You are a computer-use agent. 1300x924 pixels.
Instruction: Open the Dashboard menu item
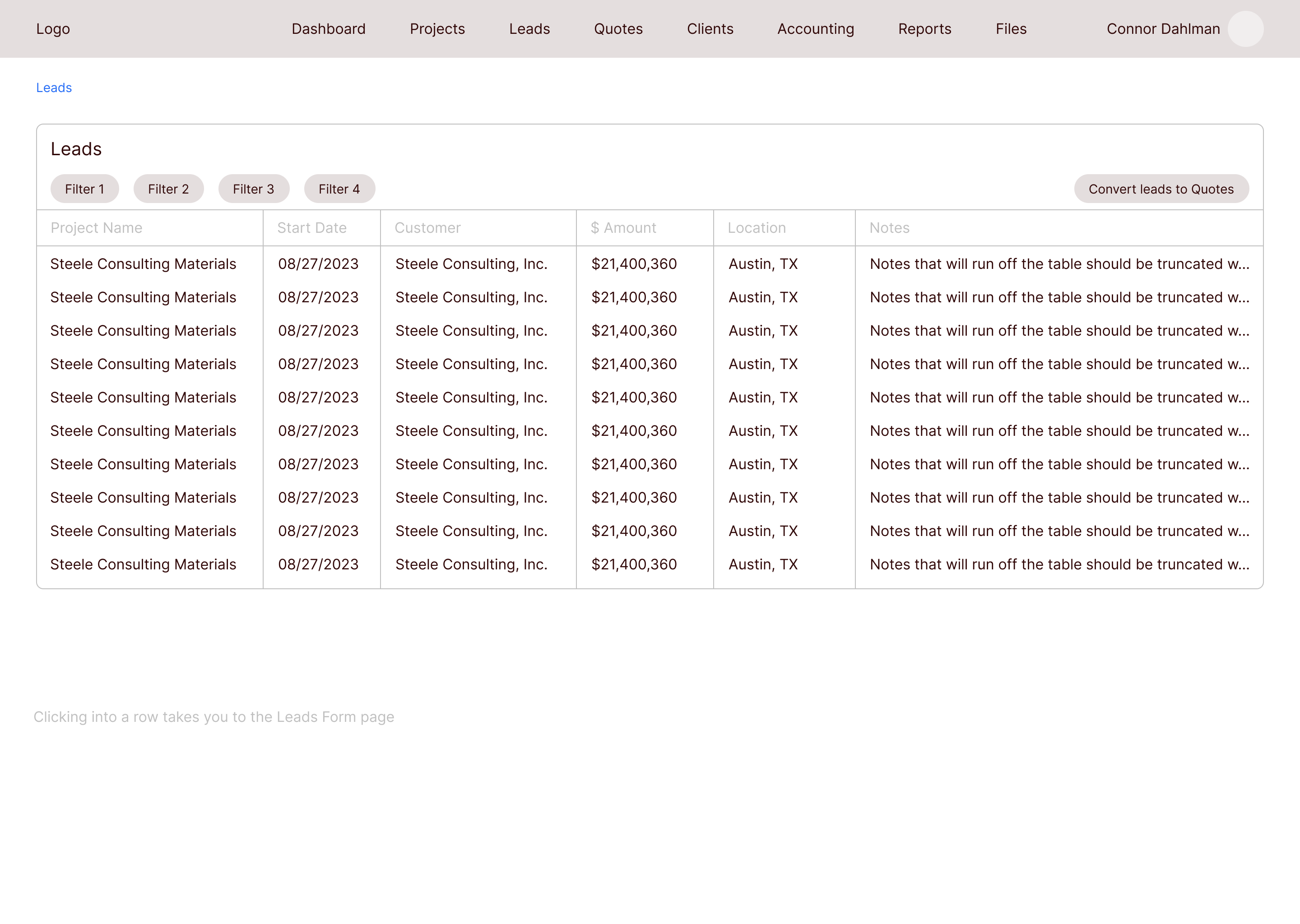329,29
